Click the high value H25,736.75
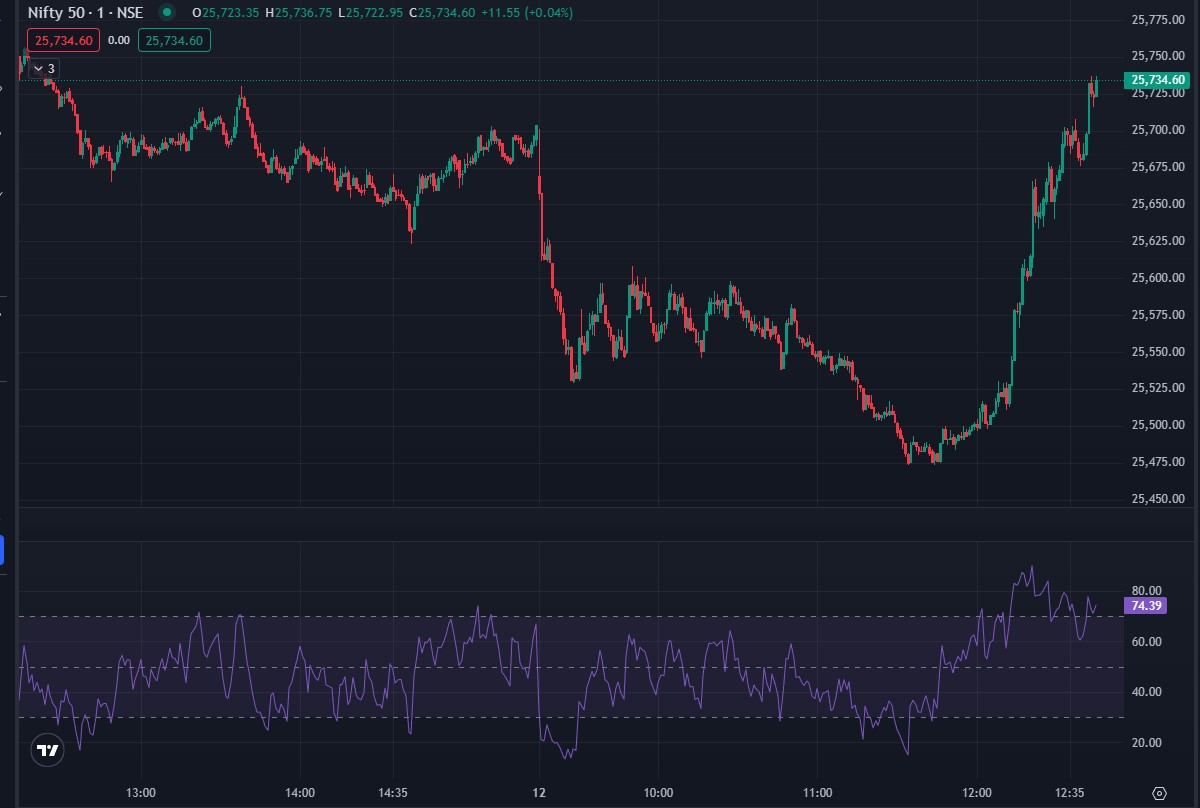 click(299, 13)
